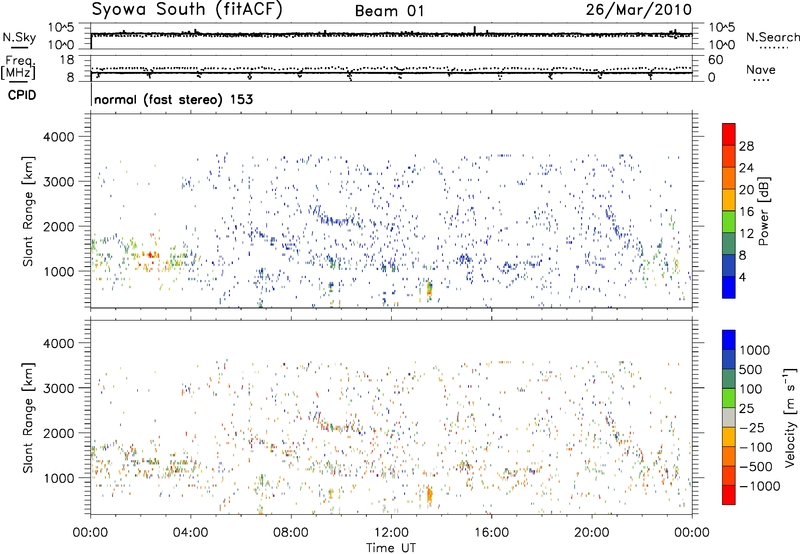Select the '16' value on Power colorbar

[746, 212]
